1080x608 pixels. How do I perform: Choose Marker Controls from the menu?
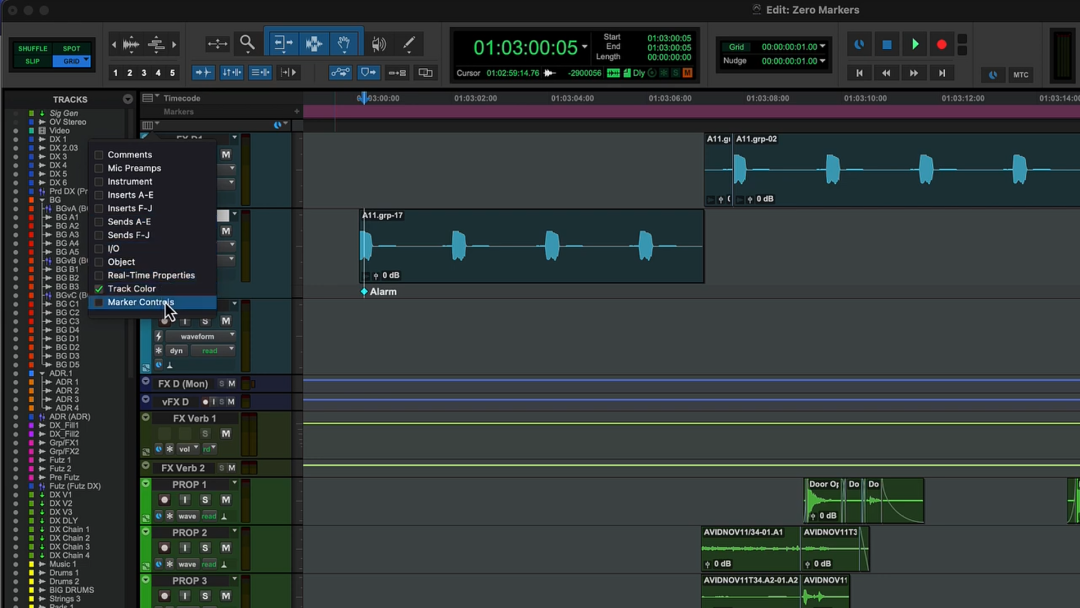click(140, 302)
